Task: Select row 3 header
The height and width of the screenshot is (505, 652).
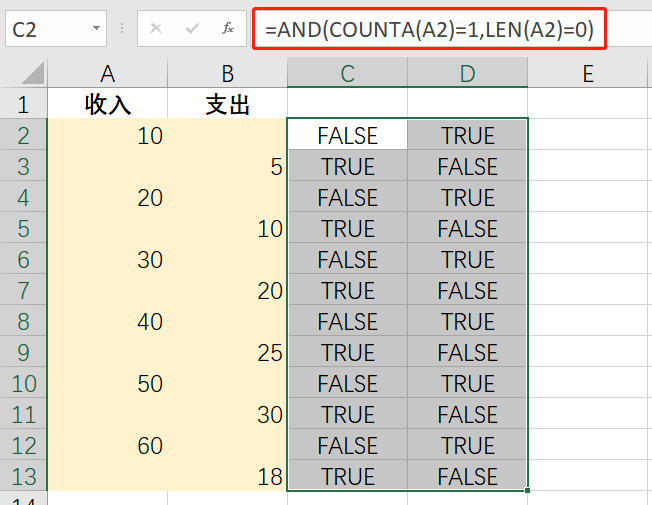Action: pyautogui.click(x=23, y=166)
